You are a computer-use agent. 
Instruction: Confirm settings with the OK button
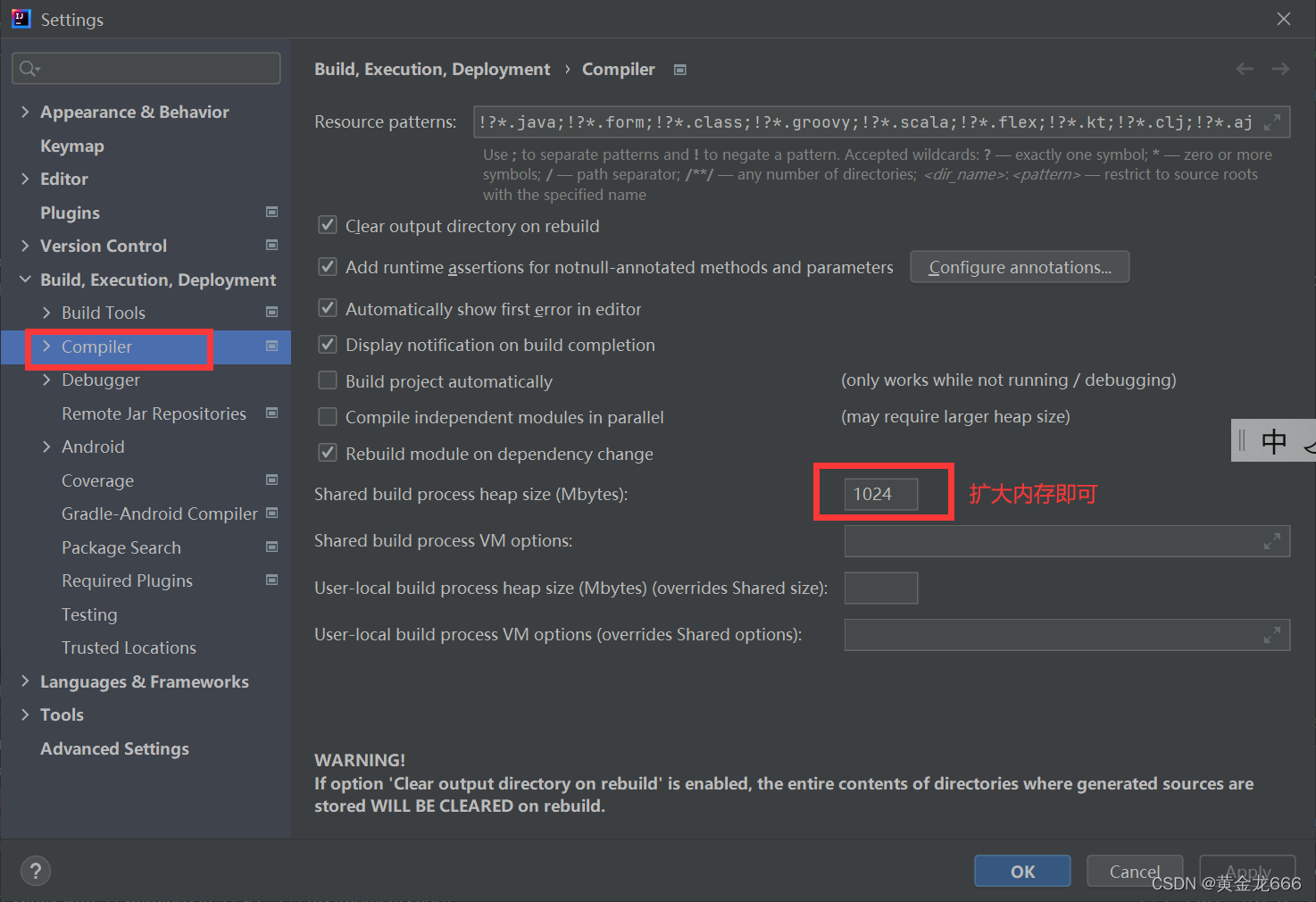[x=1022, y=872]
